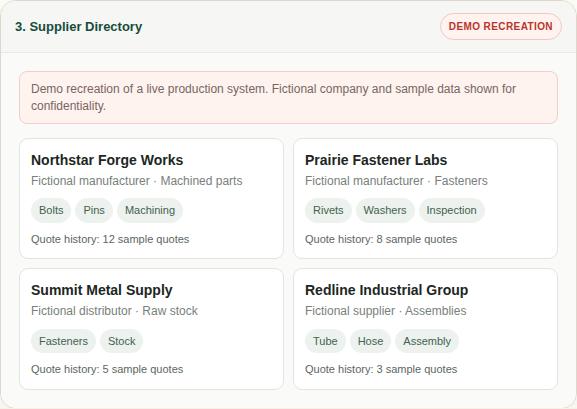Click 'Quote history: 8 sample quotes'
This screenshot has height=409, width=577.
click(381, 239)
